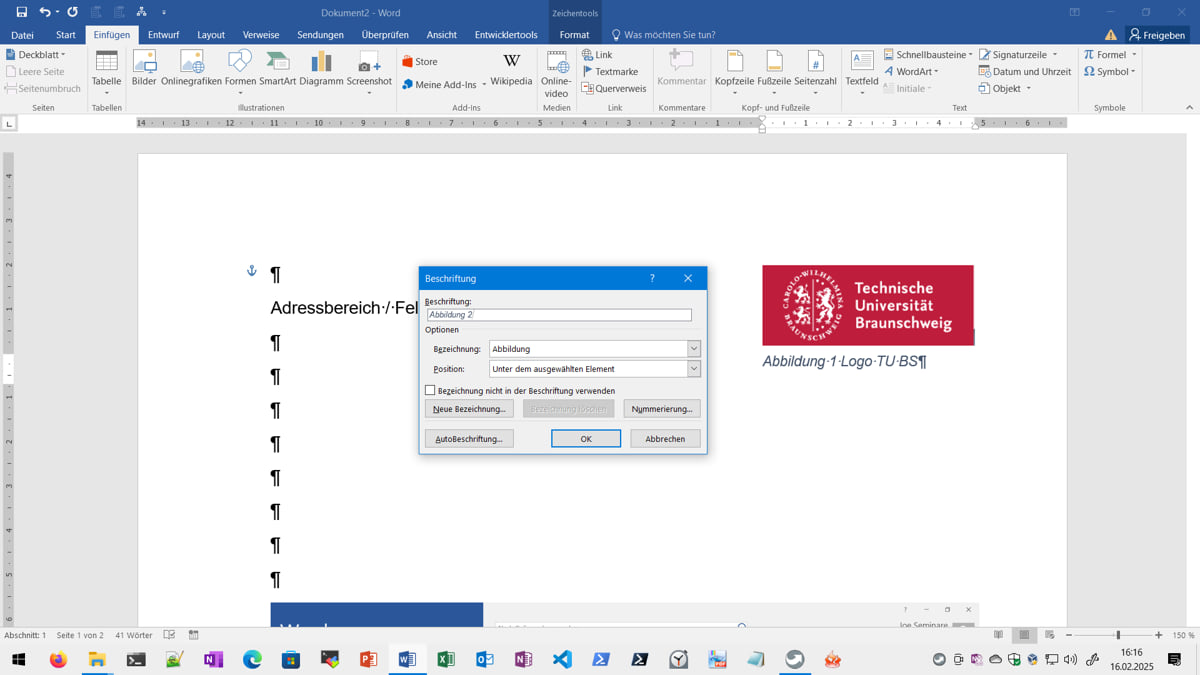The image size is (1200, 675).
Task: Tick 'Bezeichnung nicht in der Beschriftung verwenden' checkbox
Action: pos(430,391)
